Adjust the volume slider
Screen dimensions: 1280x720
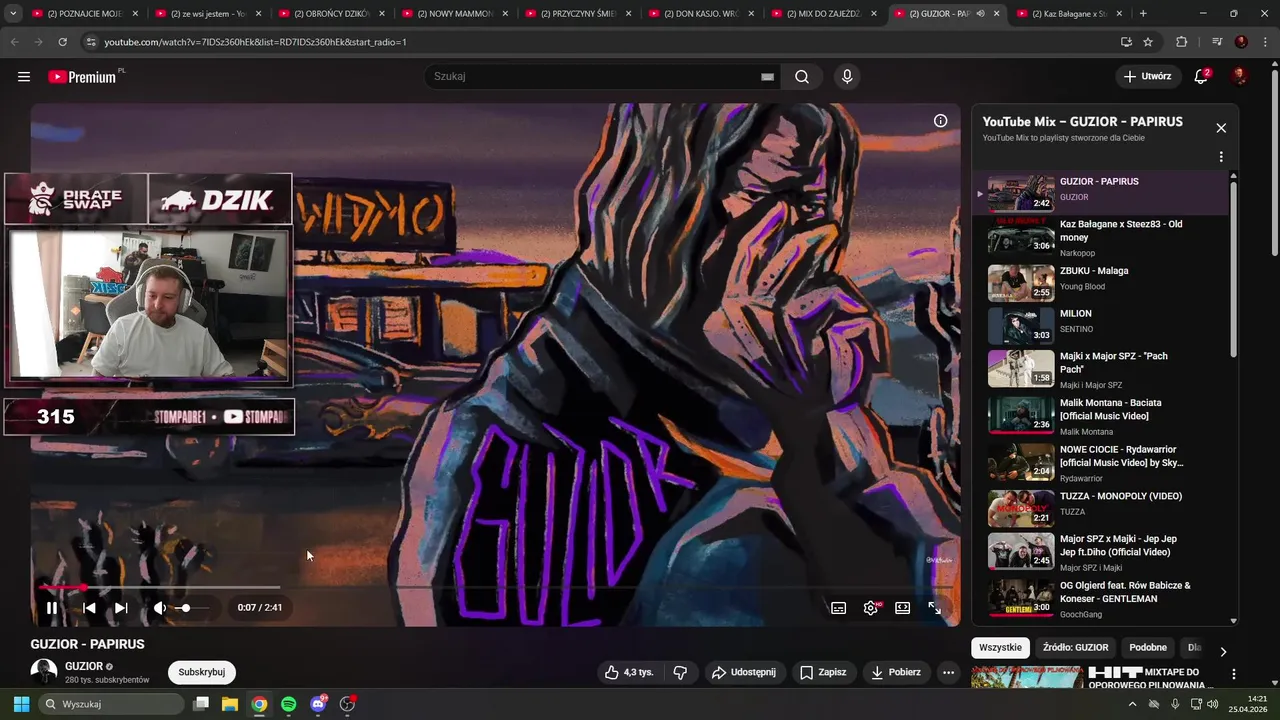pyautogui.click(x=192, y=607)
